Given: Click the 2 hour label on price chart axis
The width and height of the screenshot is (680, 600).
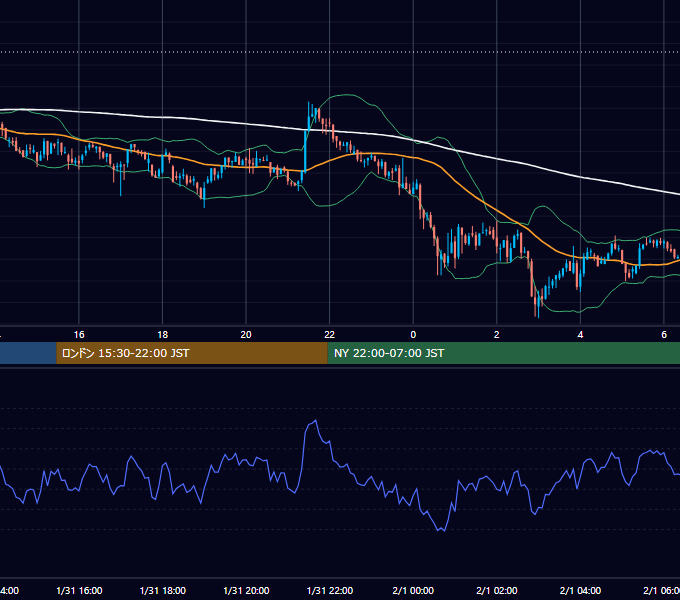Looking at the screenshot, I should pos(497,335).
